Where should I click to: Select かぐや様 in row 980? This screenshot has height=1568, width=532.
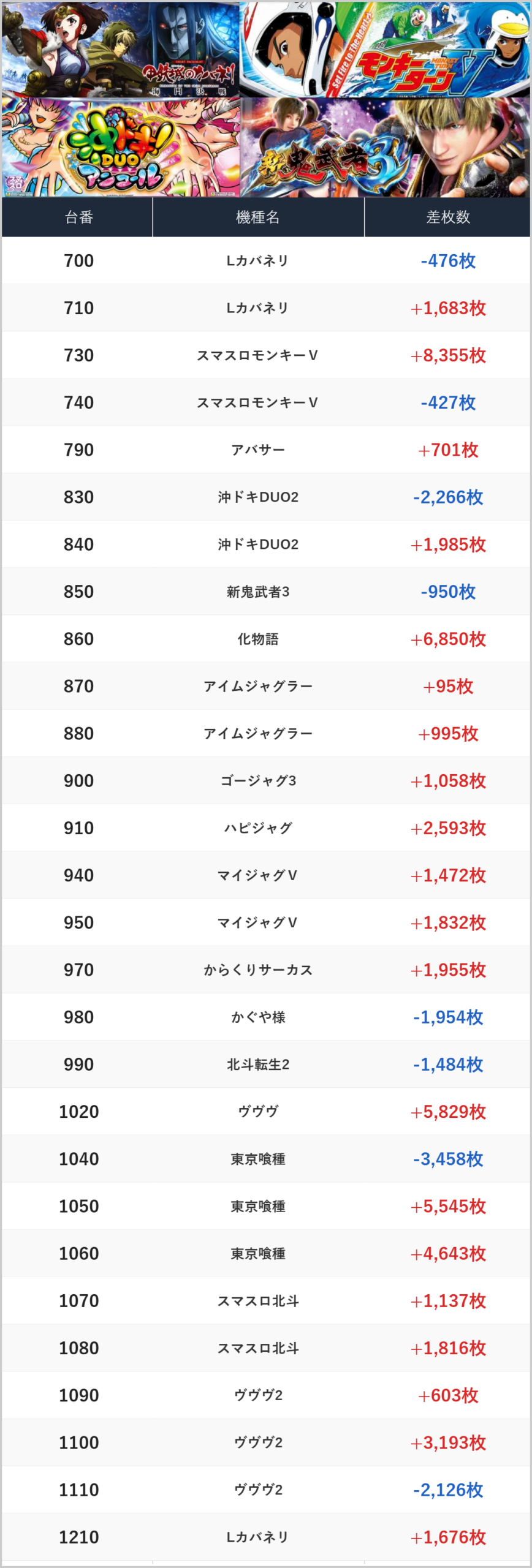(x=257, y=1017)
